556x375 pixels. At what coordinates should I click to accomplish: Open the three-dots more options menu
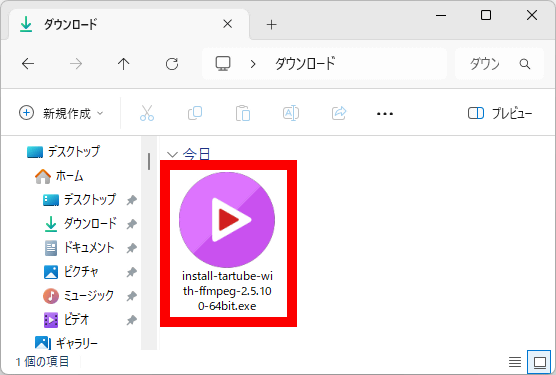(385, 114)
